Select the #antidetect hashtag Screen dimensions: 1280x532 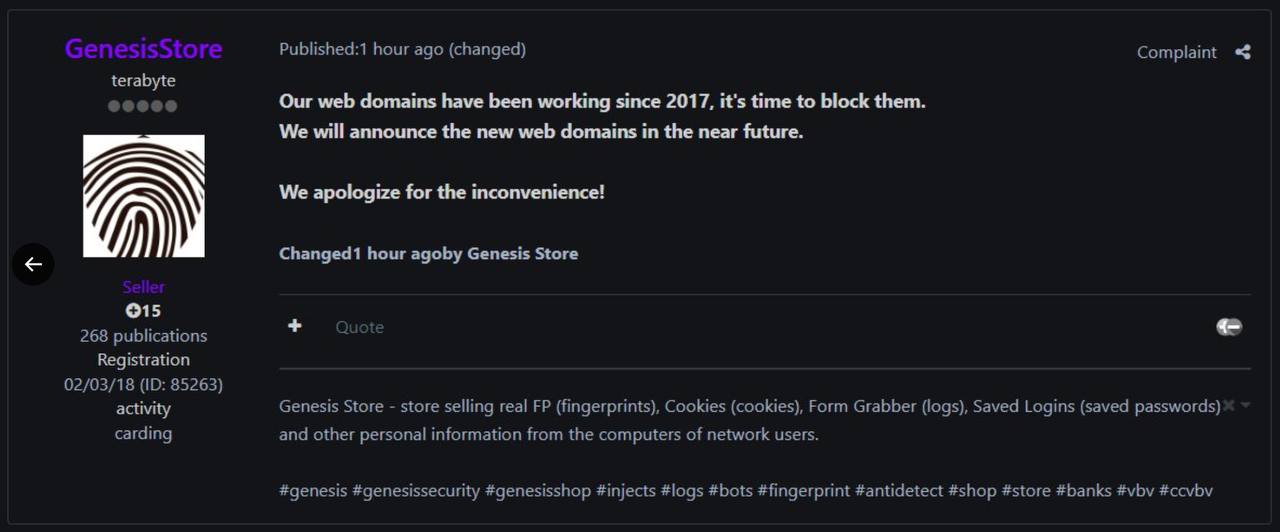[x=899, y=491]
